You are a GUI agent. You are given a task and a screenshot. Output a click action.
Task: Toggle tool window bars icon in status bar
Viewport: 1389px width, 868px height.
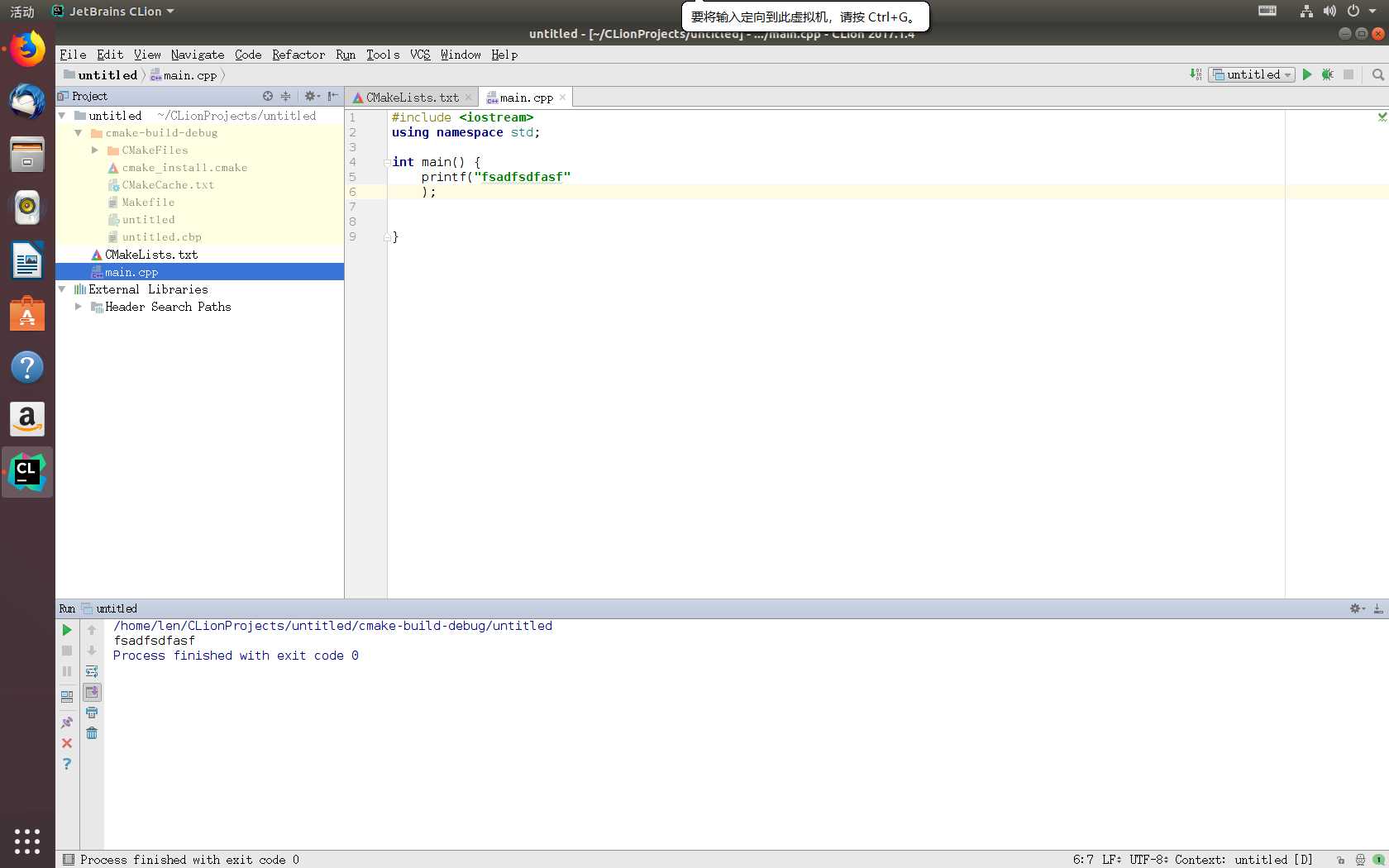tap(68, 860)
